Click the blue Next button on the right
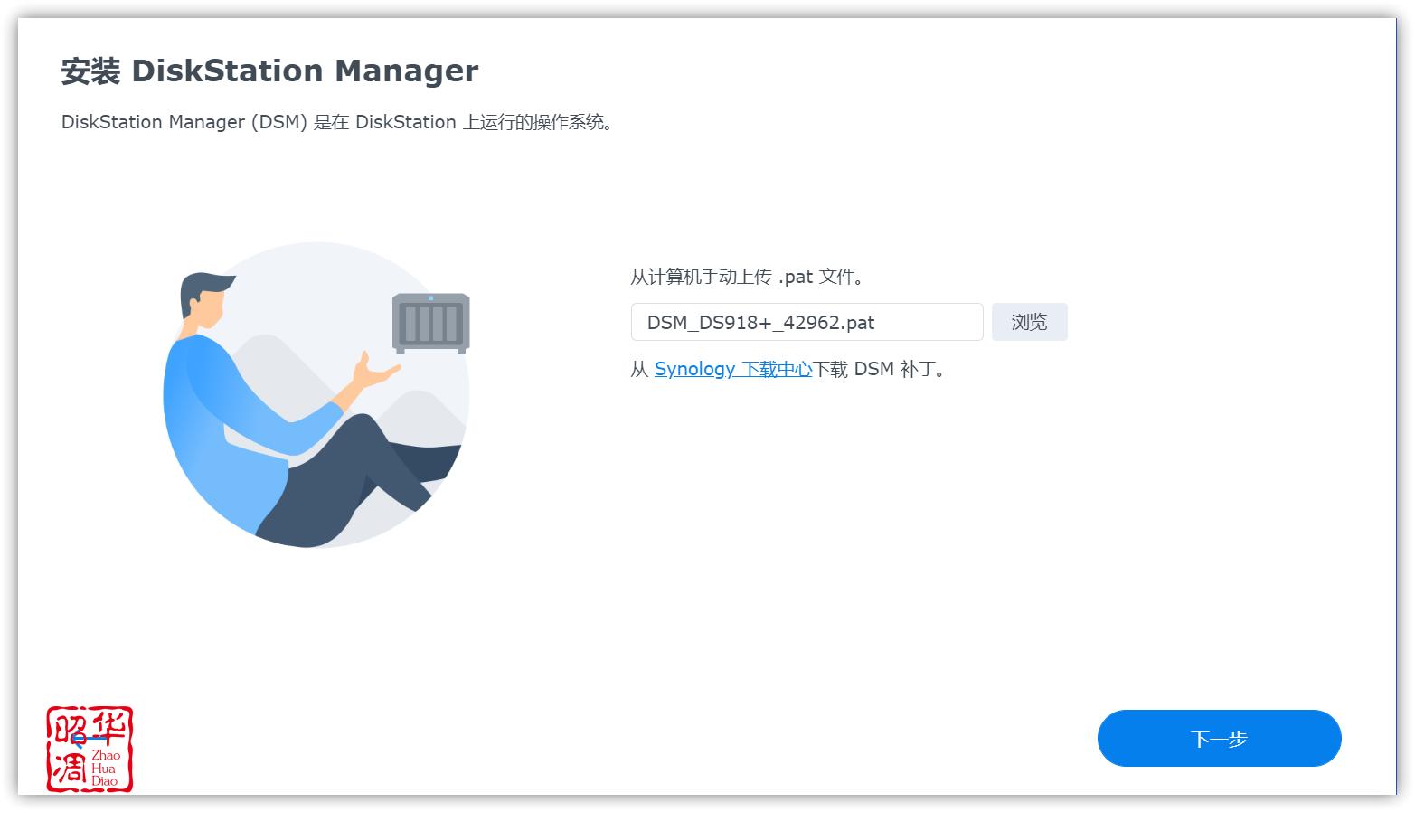This screenshot has height=840, width=1415. [1219, 739]
